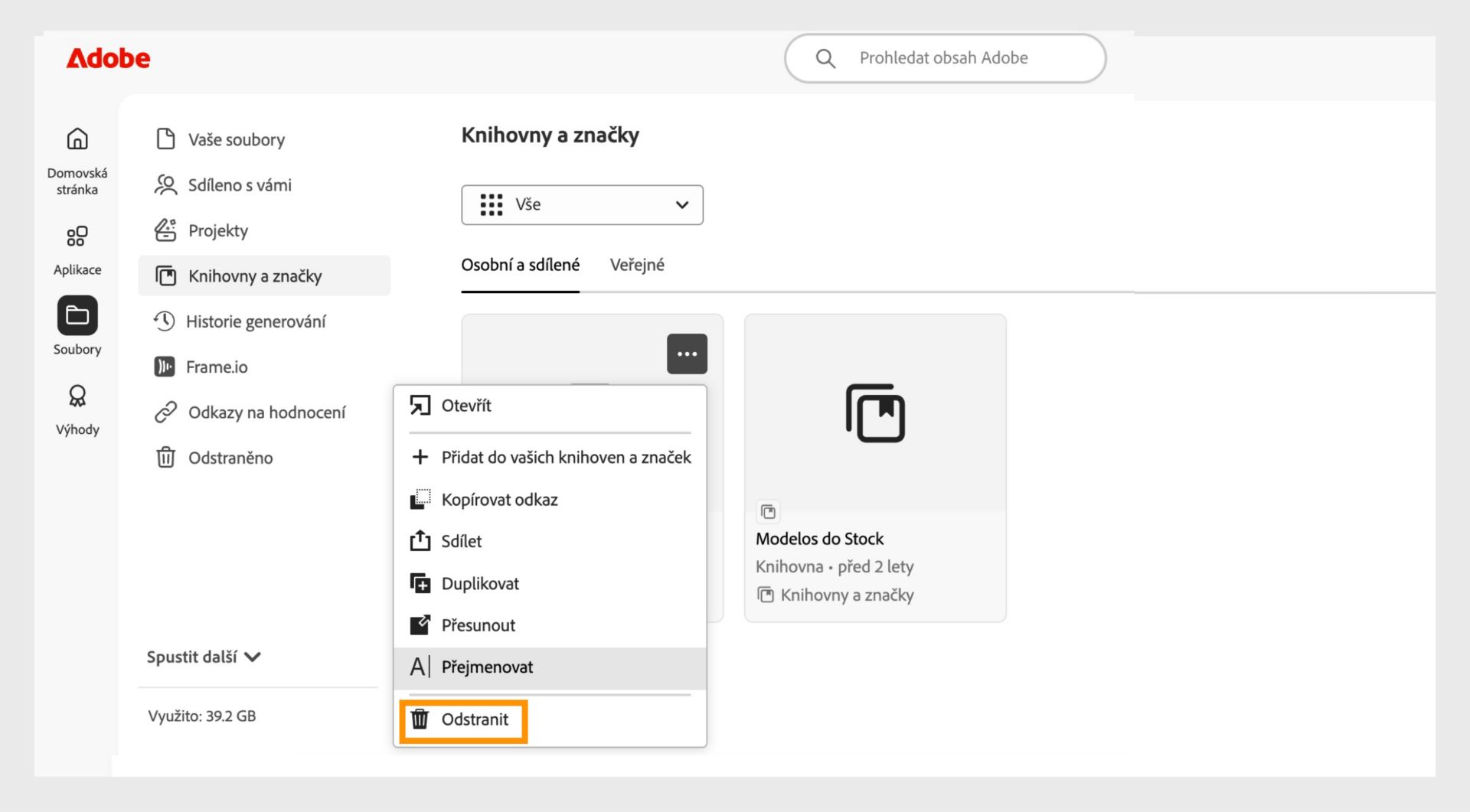1470x812 pixels.
Task: Open the Výhody award icon
Action: coord(77,396)
